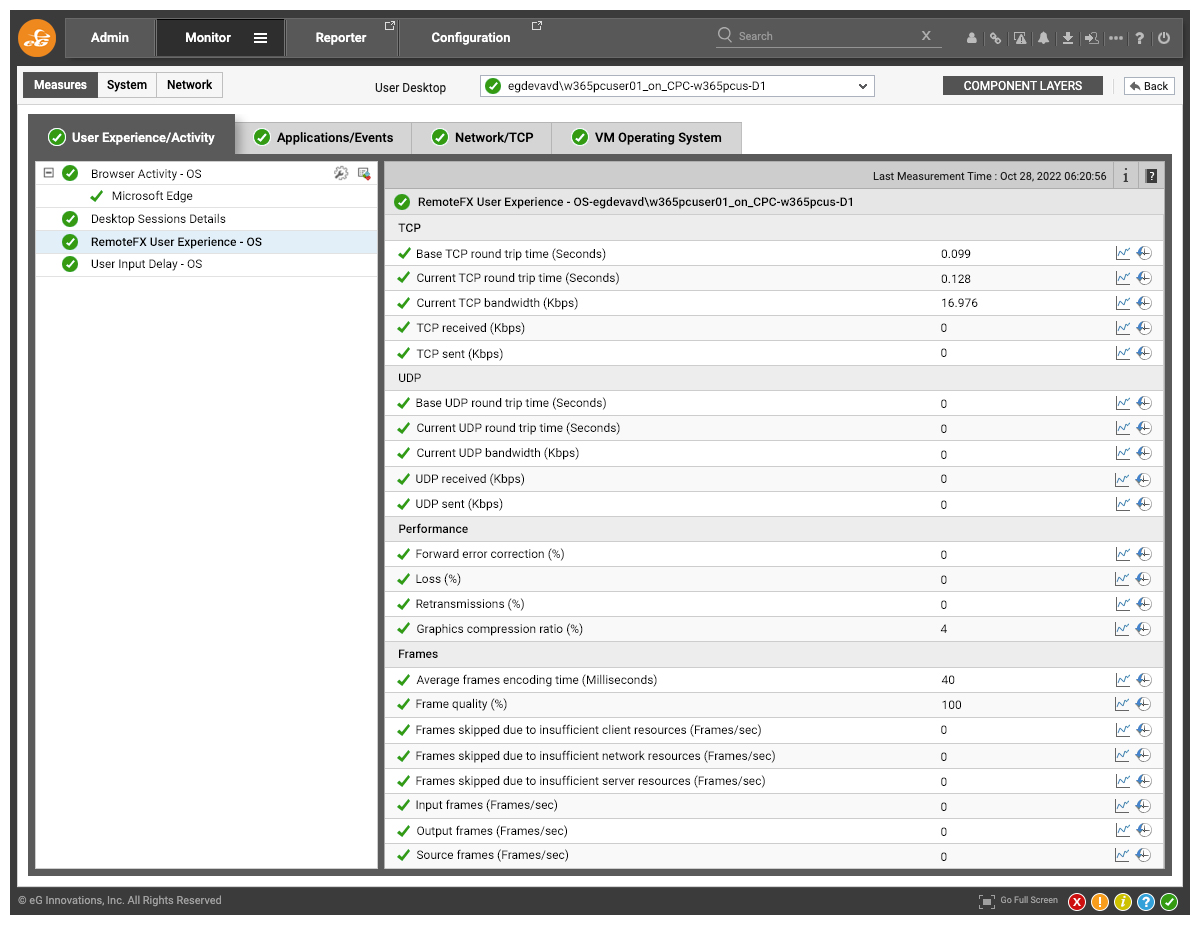The height and width of the screenshot is (925, 1200).
Task: Click the eG Innovations logo icon
Action: [x=38, y=38]
